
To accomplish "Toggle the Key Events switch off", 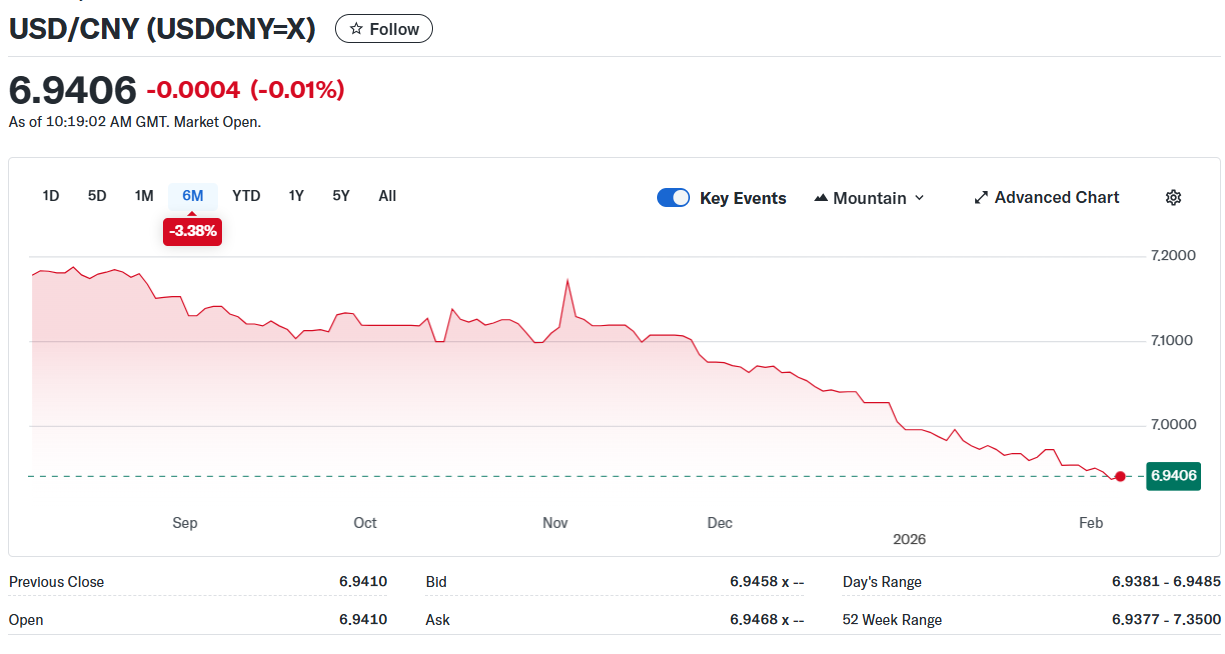I will click(x=673, y=198).
